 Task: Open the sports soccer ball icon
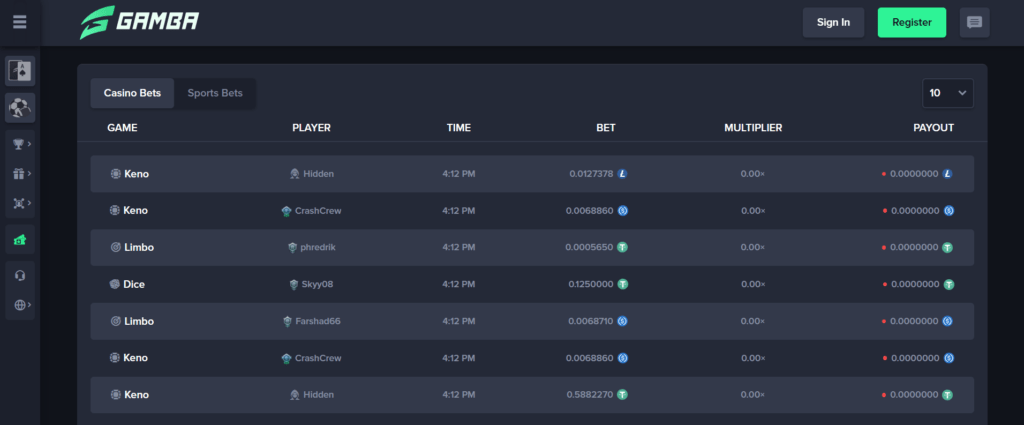(x=20, y=106)
